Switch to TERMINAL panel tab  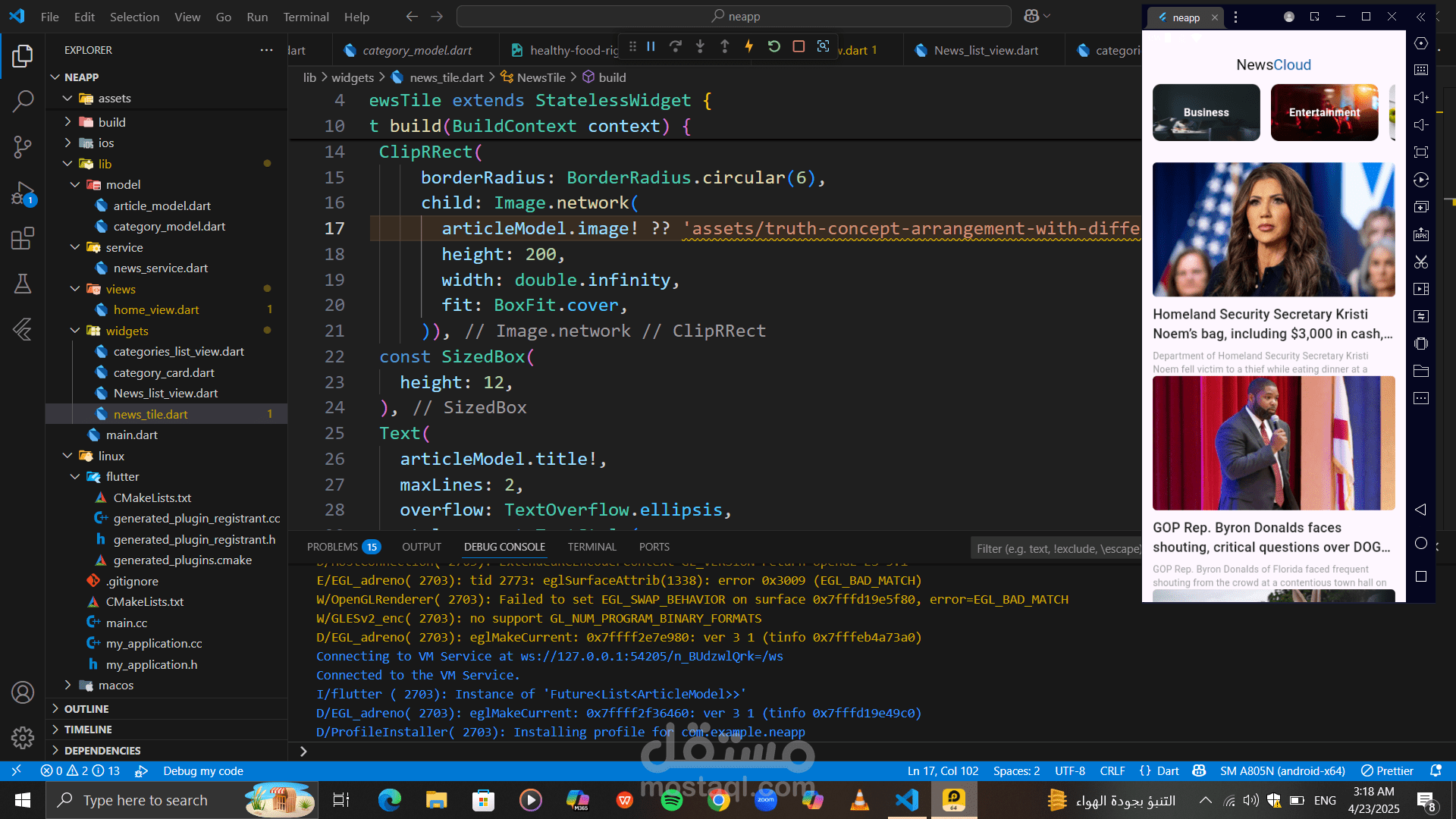point(591,547)
